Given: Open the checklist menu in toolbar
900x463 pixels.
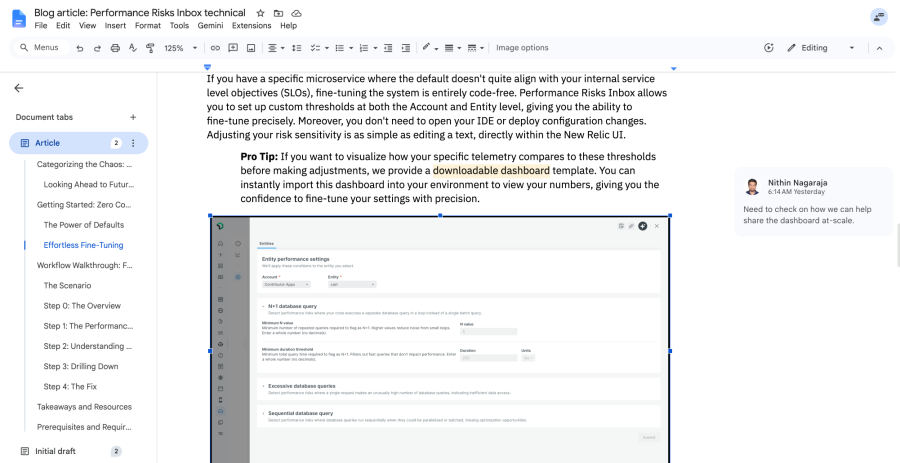Looking at the screenshot, I should click(319, 48).
